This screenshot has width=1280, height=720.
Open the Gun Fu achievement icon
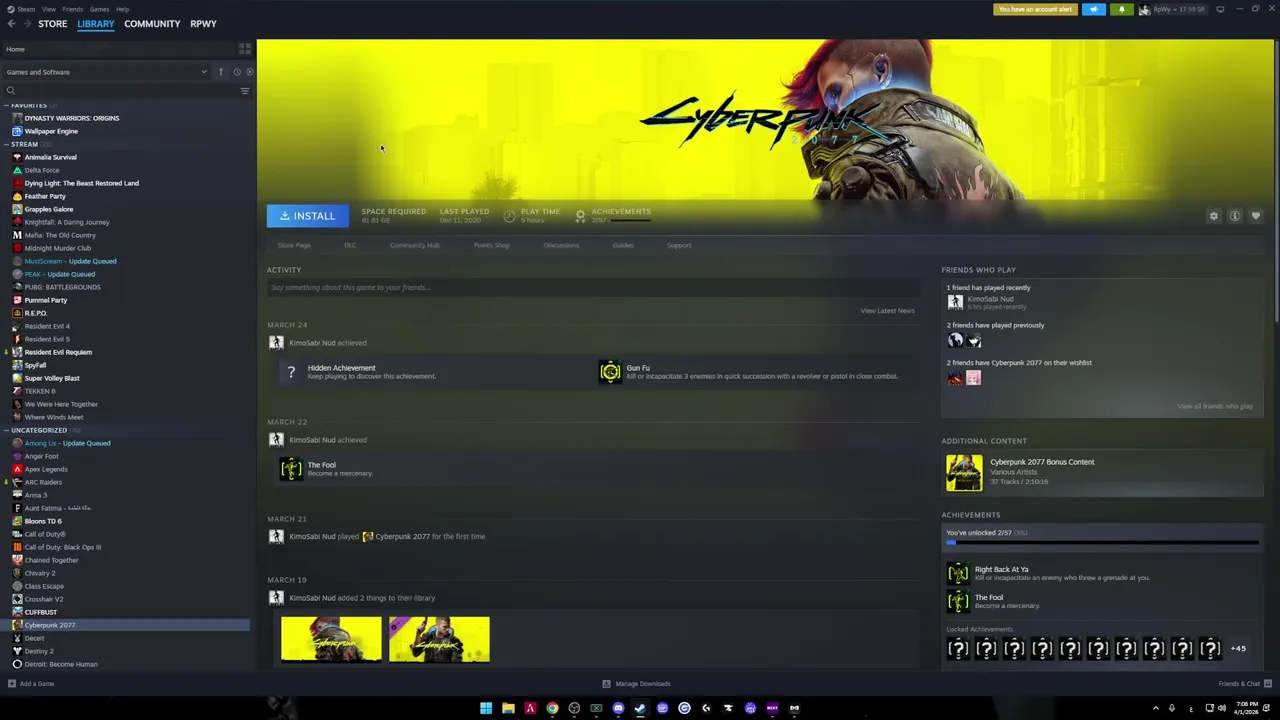(x=610, y=372)
